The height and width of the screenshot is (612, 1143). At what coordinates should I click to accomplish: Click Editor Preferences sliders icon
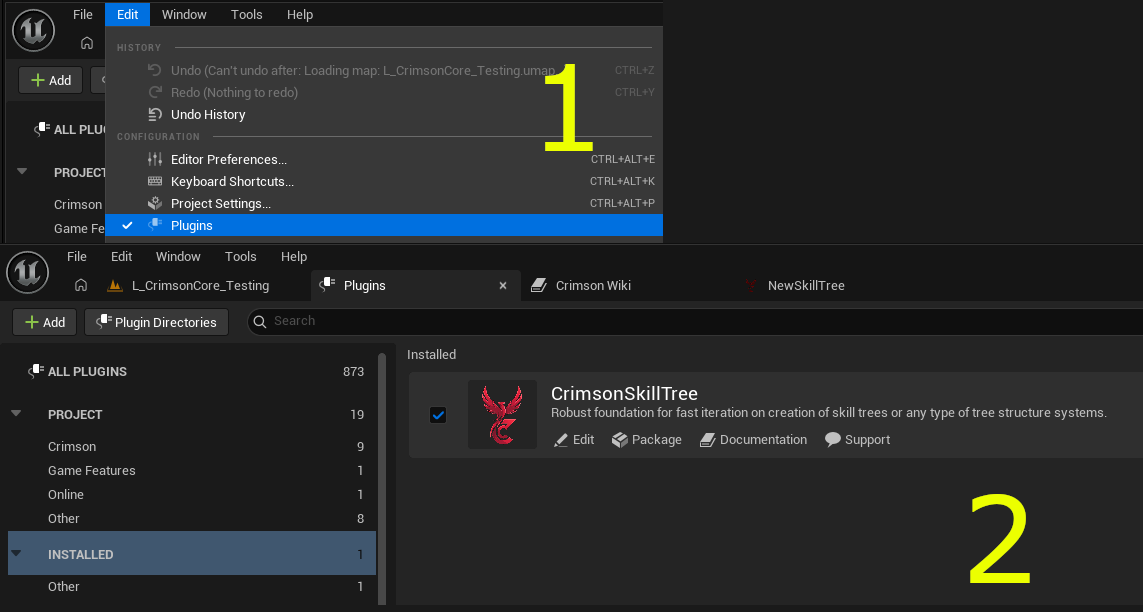tap(155, 159)
